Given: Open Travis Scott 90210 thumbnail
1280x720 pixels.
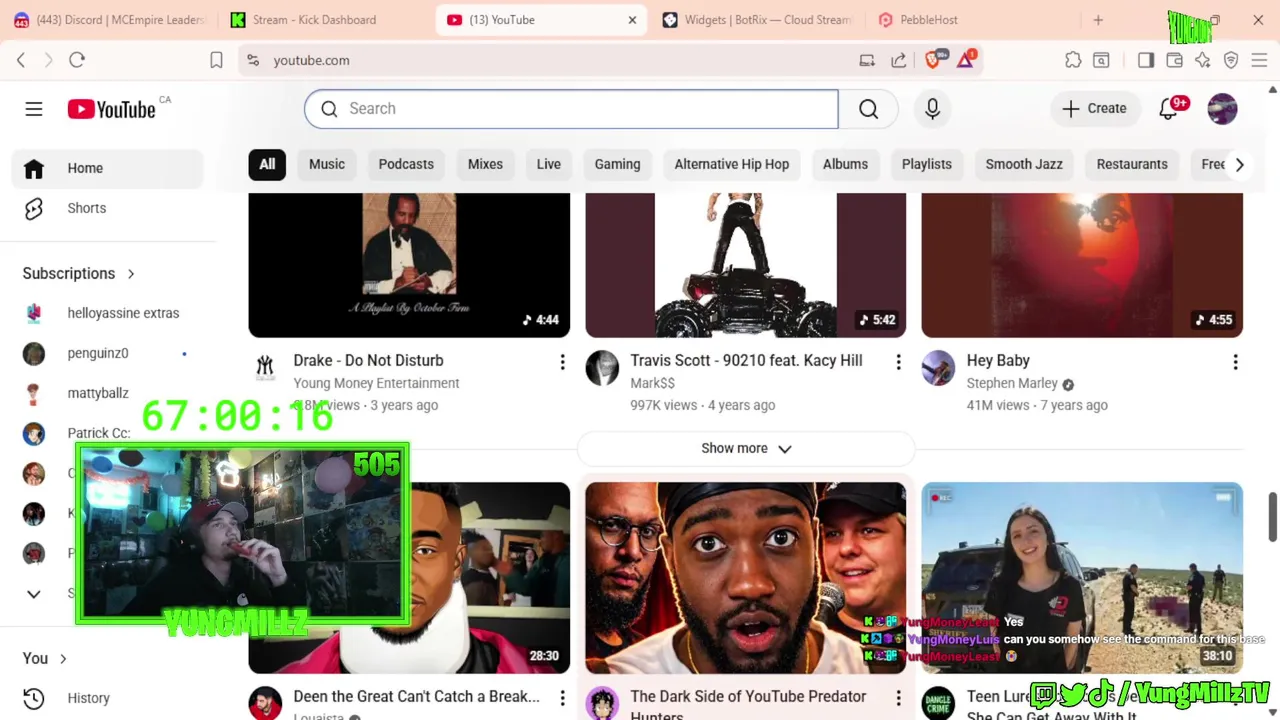Looking at the screenshot, I should pos(746,265).
